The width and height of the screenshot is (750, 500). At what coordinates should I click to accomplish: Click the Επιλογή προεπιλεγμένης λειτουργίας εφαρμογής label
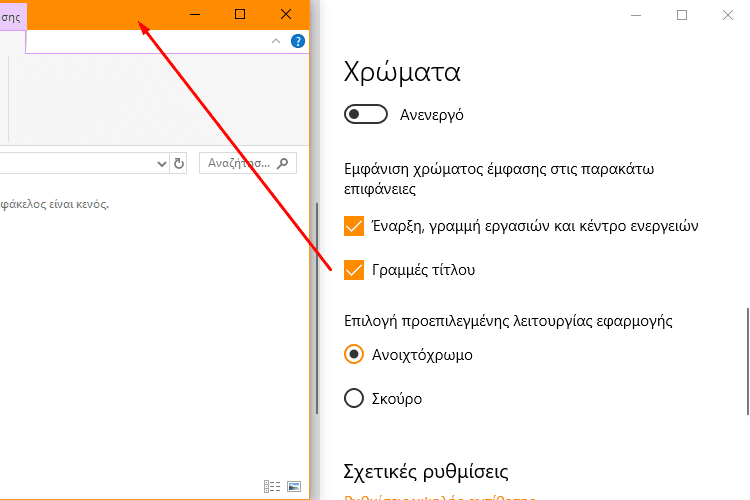pos(508,321)
